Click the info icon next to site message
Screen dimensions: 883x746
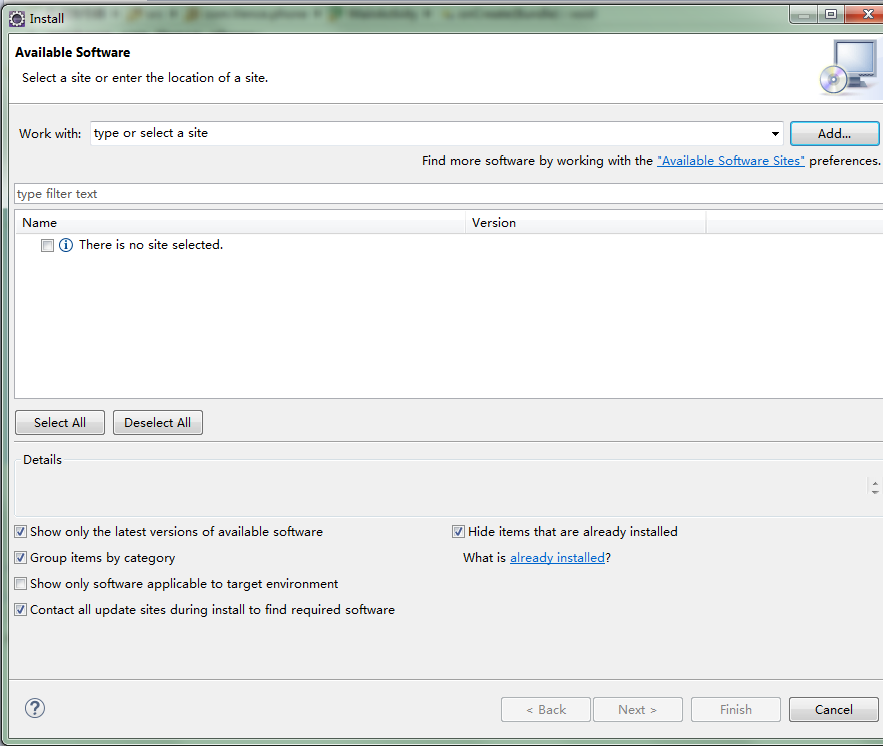(x=66, y=244)
